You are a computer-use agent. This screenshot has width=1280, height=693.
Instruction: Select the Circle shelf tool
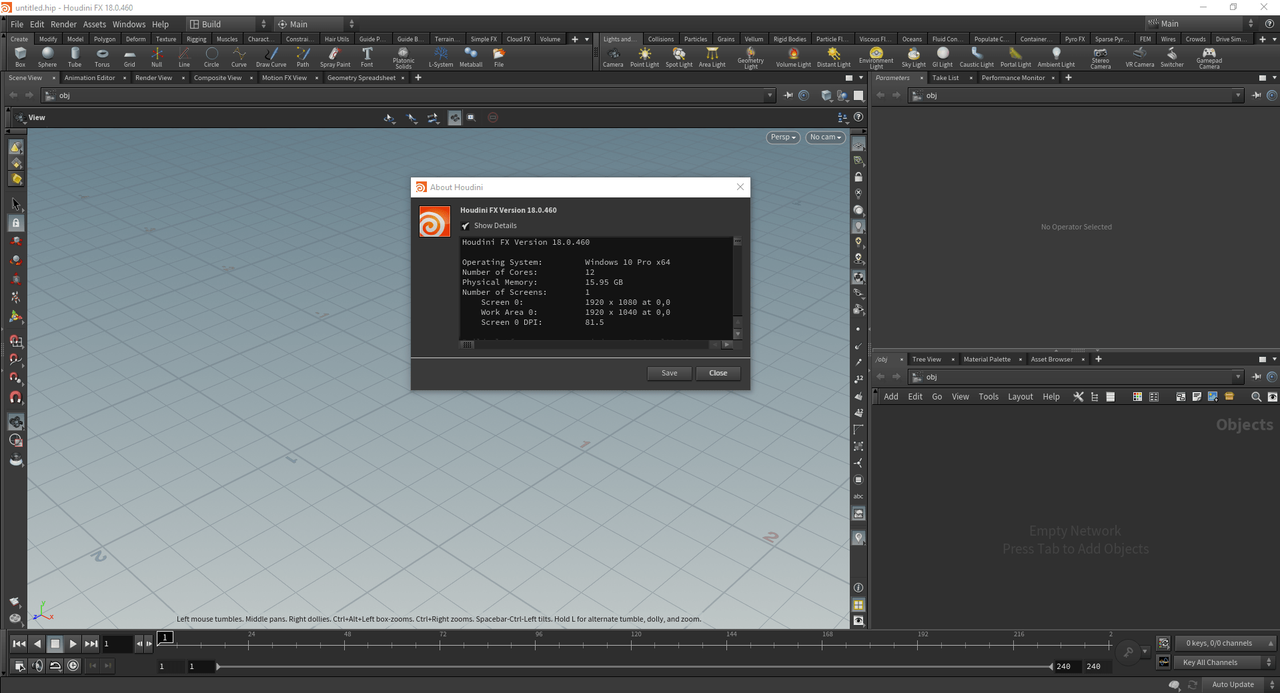pos(211,57)
